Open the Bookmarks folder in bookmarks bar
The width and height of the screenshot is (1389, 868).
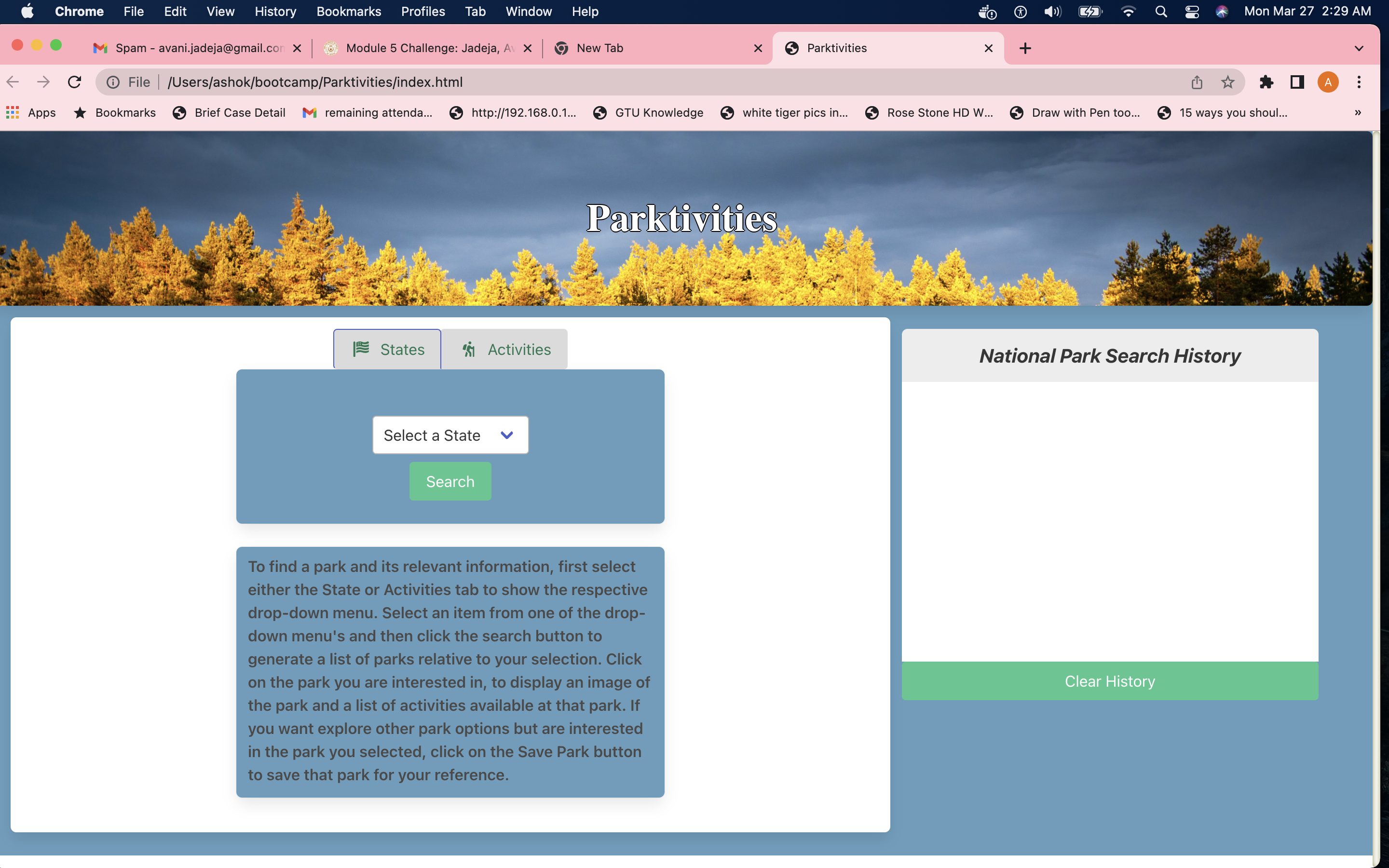point(115,112)
